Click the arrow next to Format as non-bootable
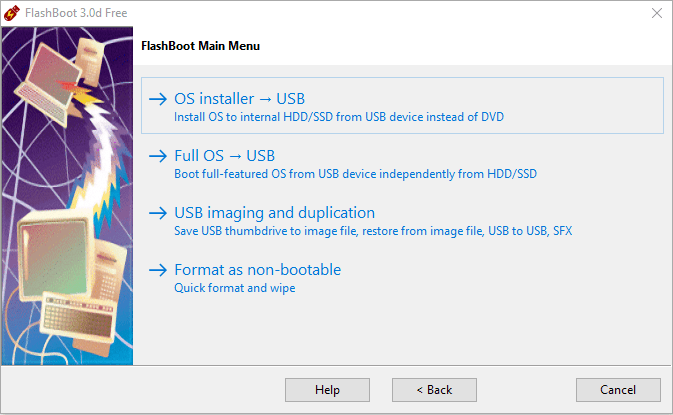Screen dimensions: 673x415 tap(157, 270)
